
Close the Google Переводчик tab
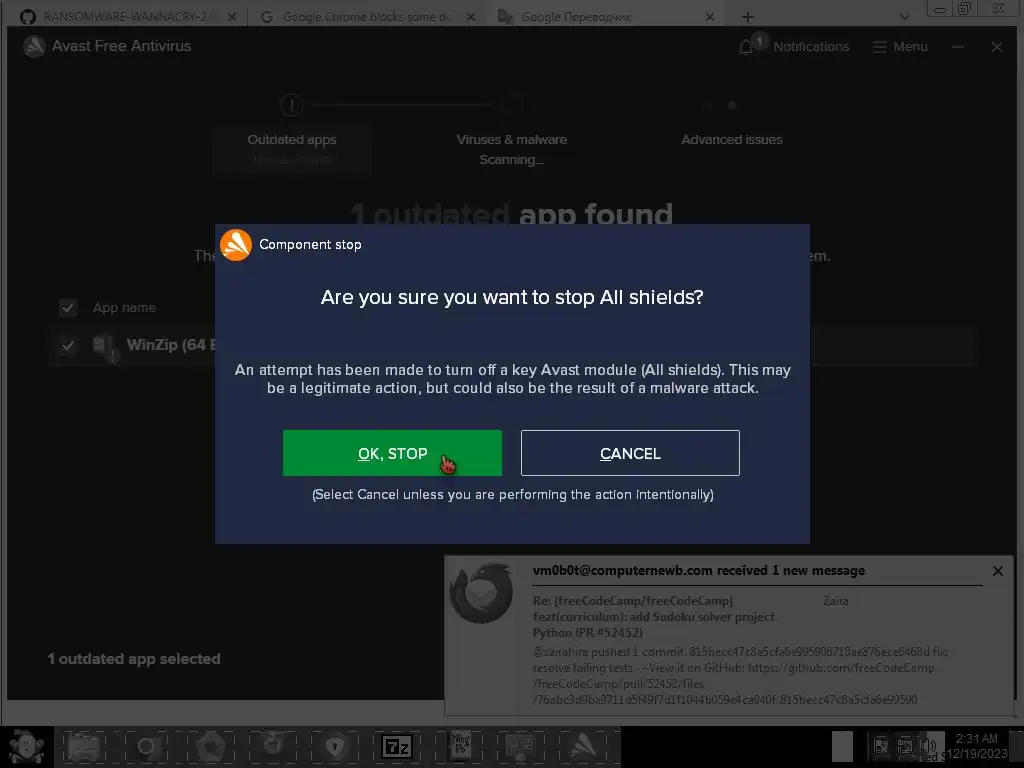click(710, 17)
